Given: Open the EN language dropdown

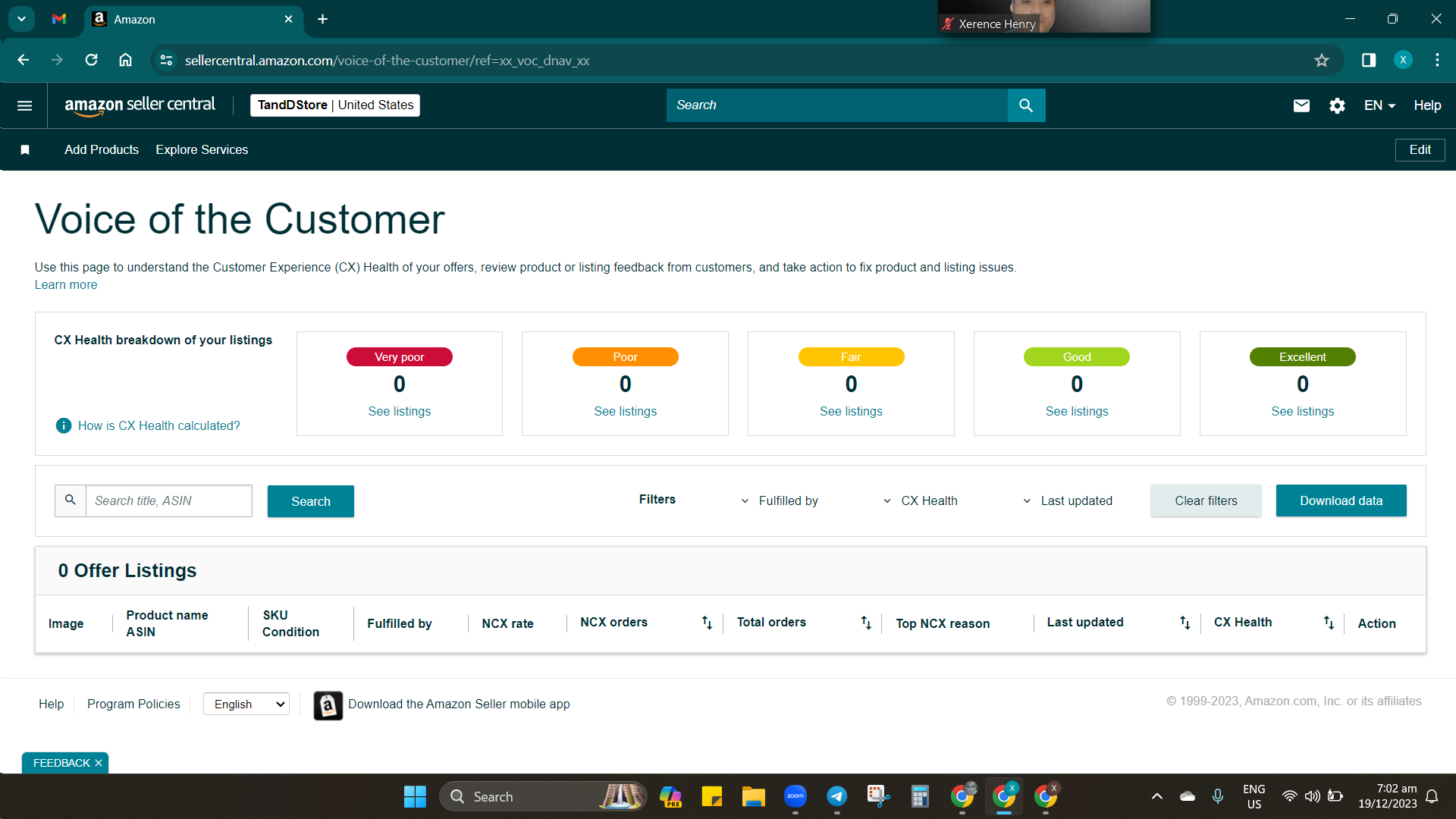Looking at the screenshot, I should (x=1379, y=105).
